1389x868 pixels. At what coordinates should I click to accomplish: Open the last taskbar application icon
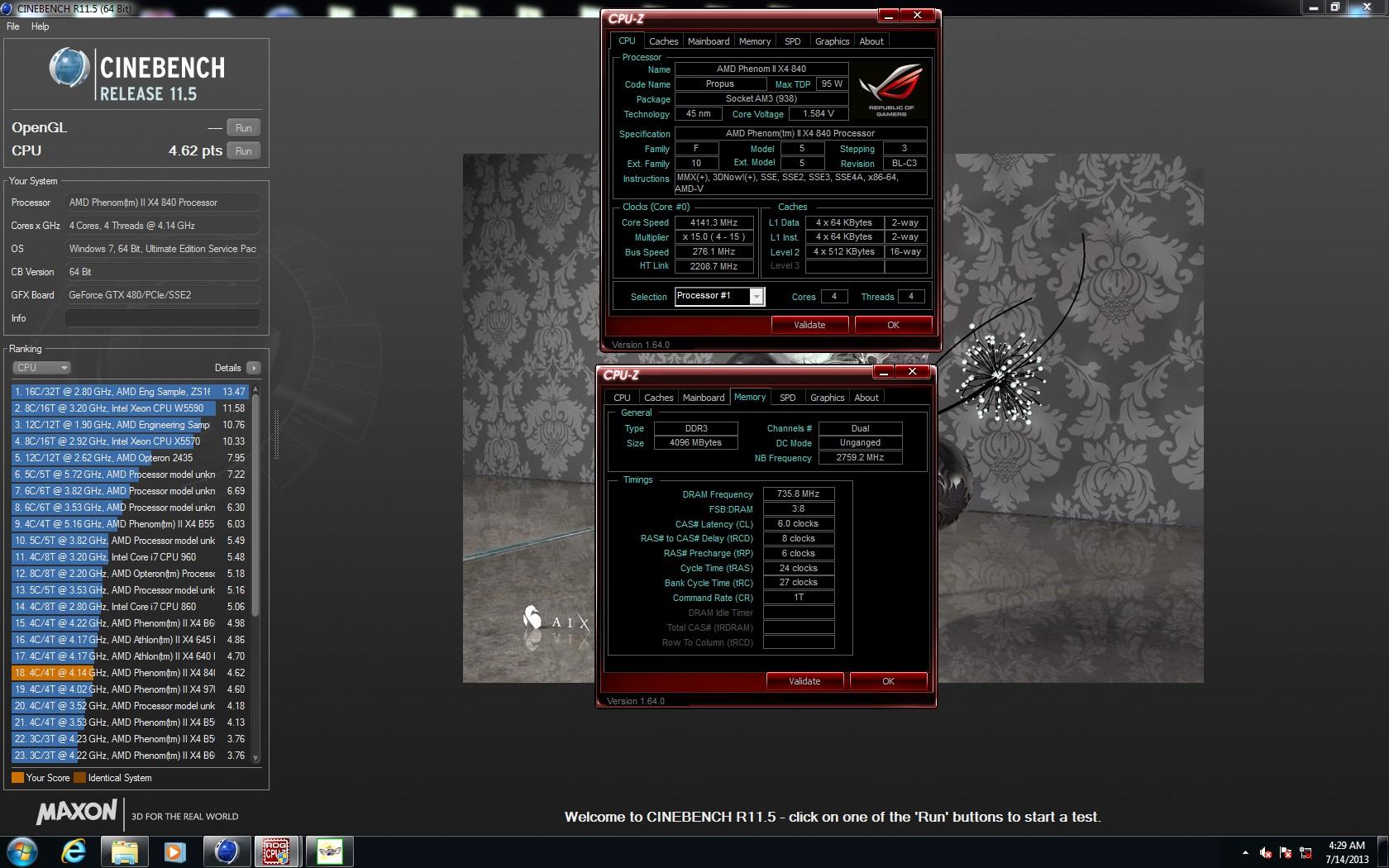(x=329, y=851)
